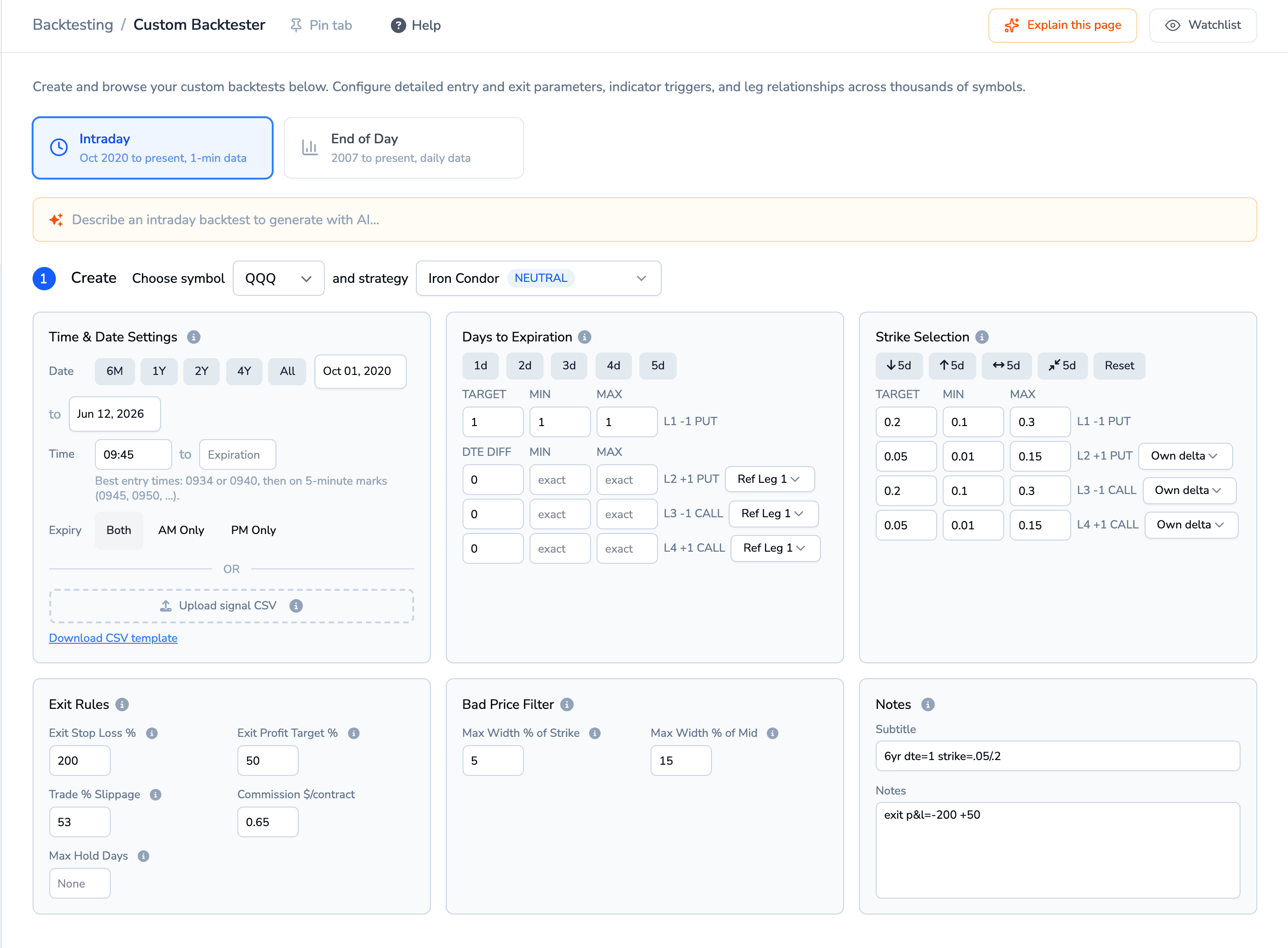Click info icon beside Upload signal CSV

tap(296, 606)
